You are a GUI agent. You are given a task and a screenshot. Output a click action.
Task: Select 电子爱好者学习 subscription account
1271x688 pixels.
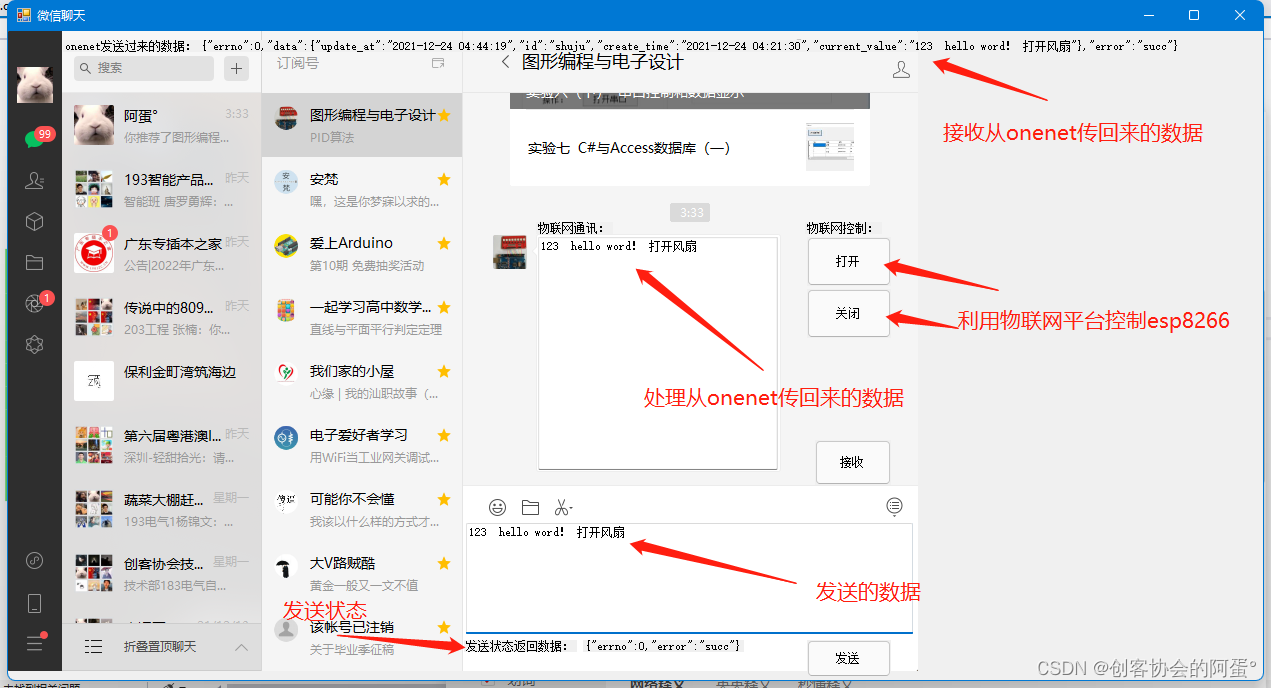click(362, 445)
